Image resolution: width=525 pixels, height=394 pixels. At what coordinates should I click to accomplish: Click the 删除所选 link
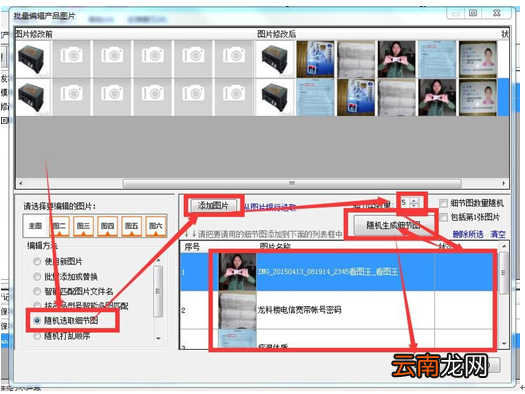tap(468, 234)
